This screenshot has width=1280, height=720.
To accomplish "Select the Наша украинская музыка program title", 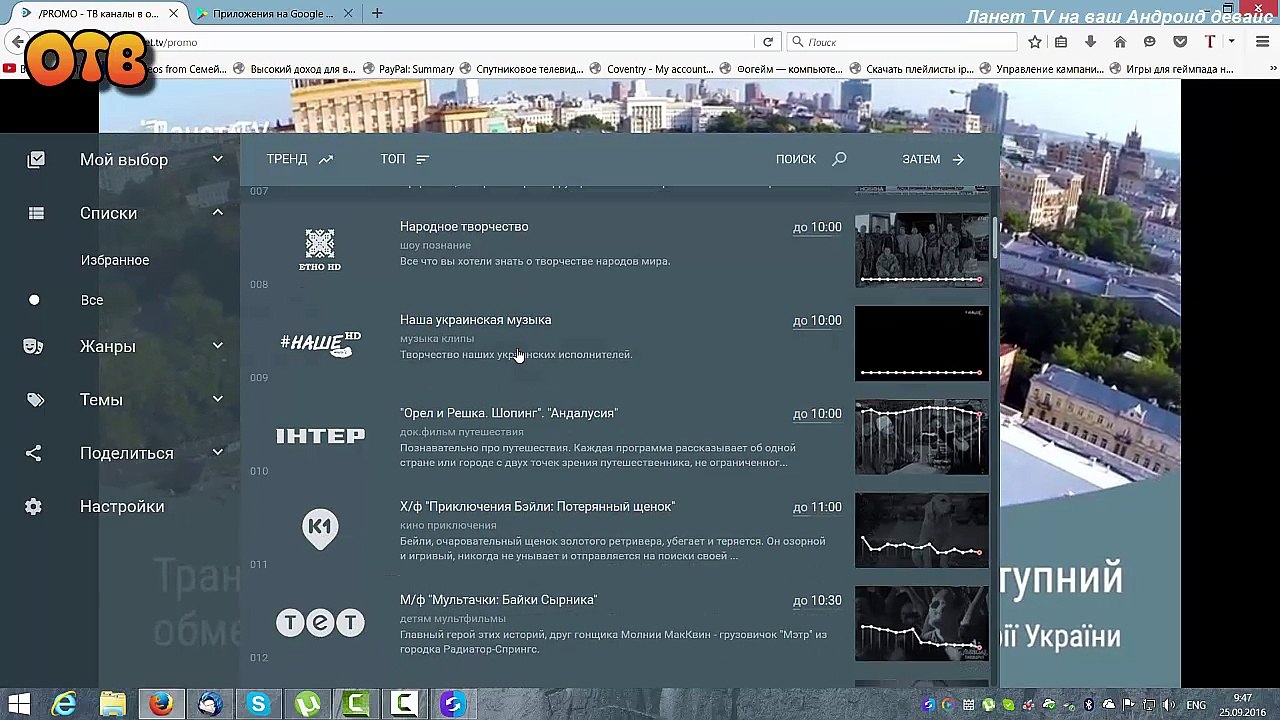I will (x=476, y=320).
